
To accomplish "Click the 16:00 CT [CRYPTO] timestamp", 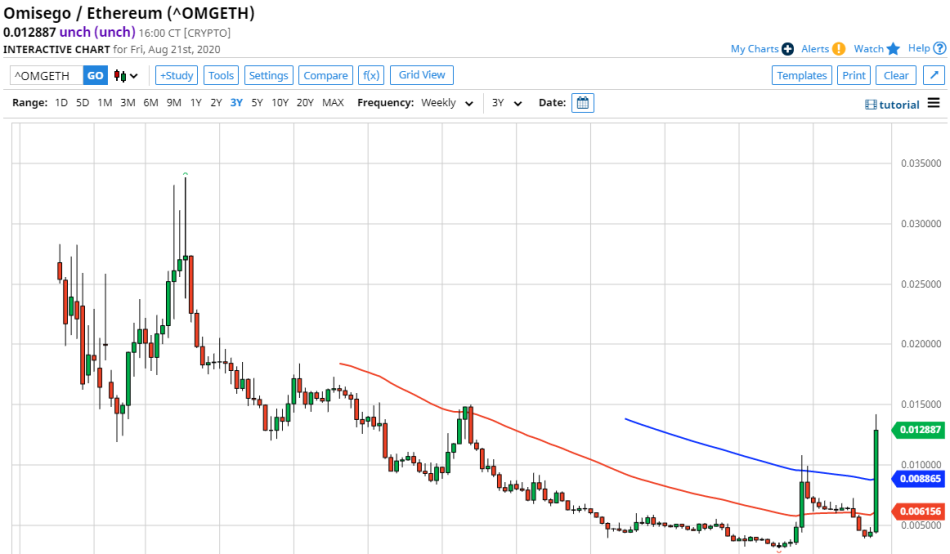I will coord(185,33).
